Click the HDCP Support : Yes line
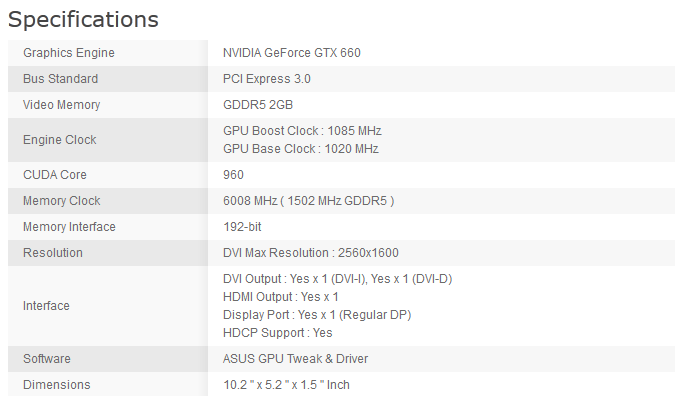675x396 pixels. (278, 333)
